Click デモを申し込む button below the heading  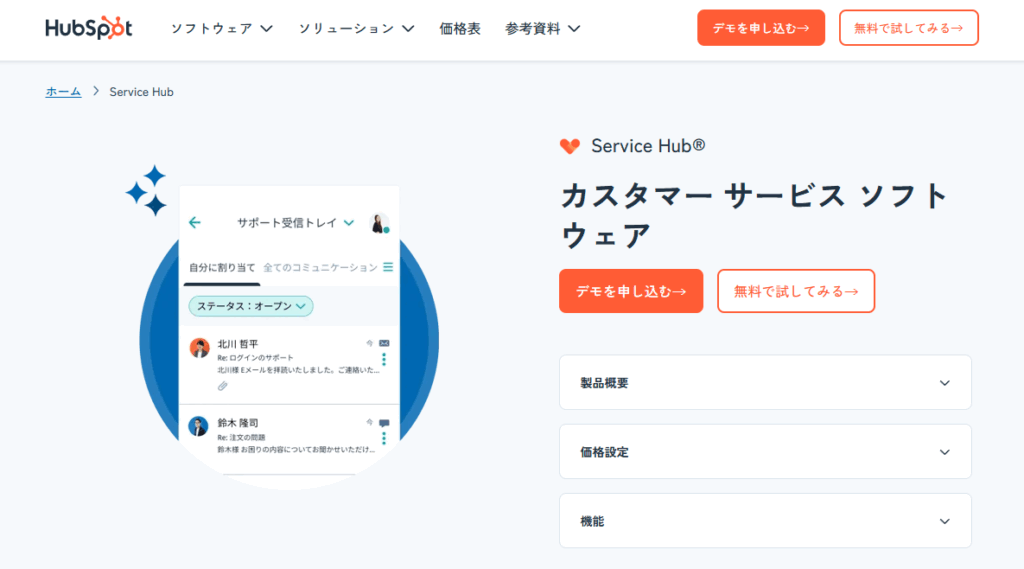(631, 291)
